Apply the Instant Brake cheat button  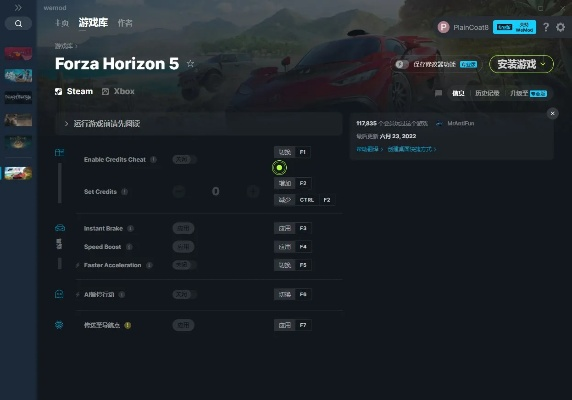click(x=183, y=228)
